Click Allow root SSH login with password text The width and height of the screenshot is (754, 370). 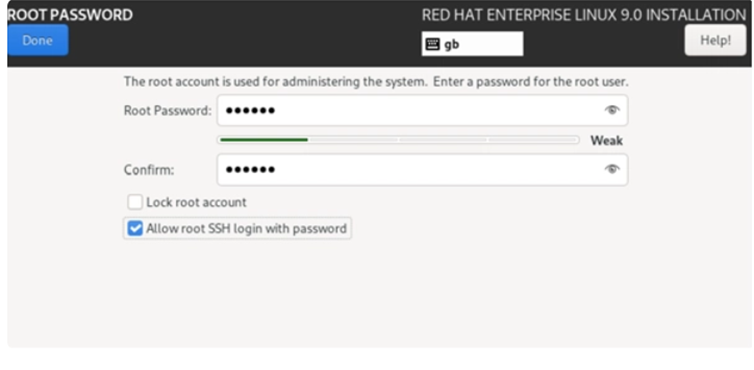pyautogui.click(x=246, y=228)
